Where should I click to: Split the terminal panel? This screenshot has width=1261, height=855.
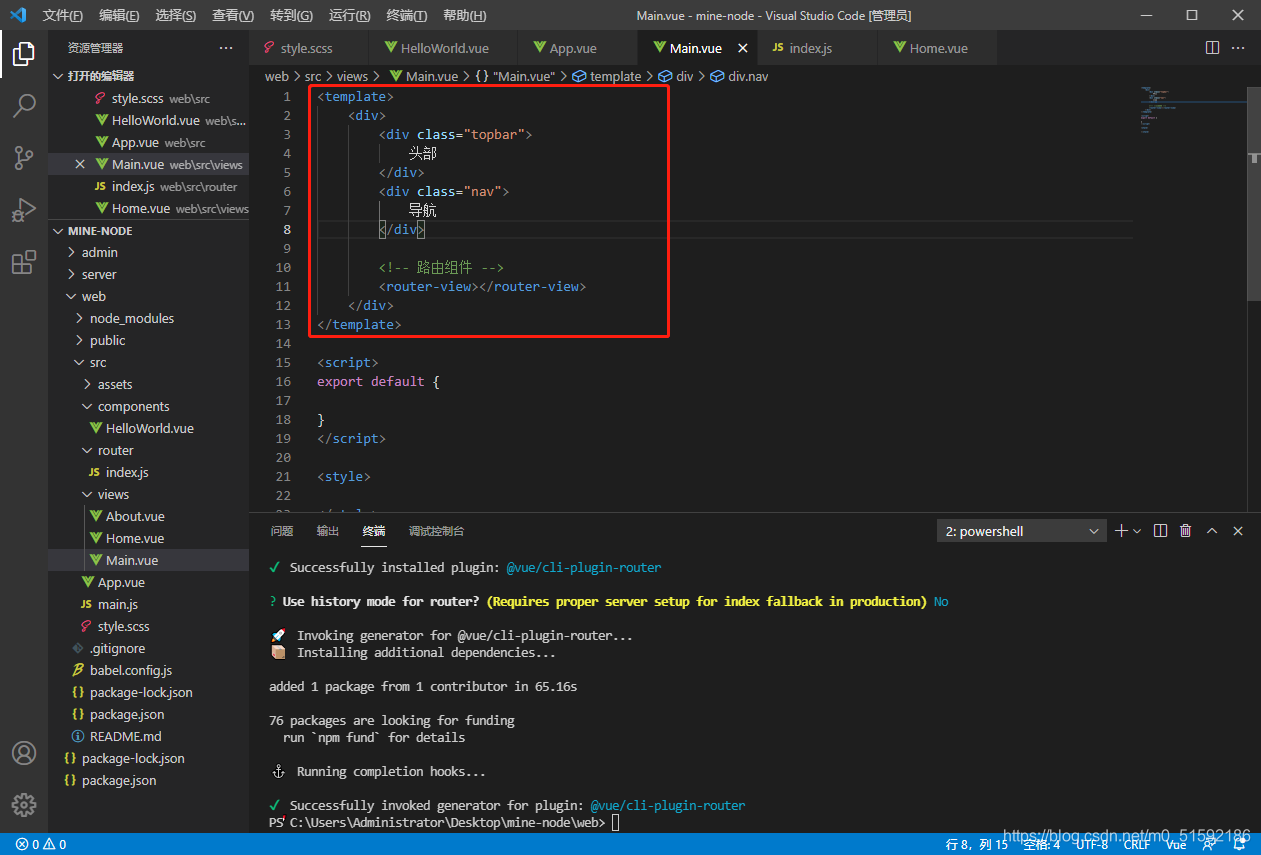[x=1160, y=531]
